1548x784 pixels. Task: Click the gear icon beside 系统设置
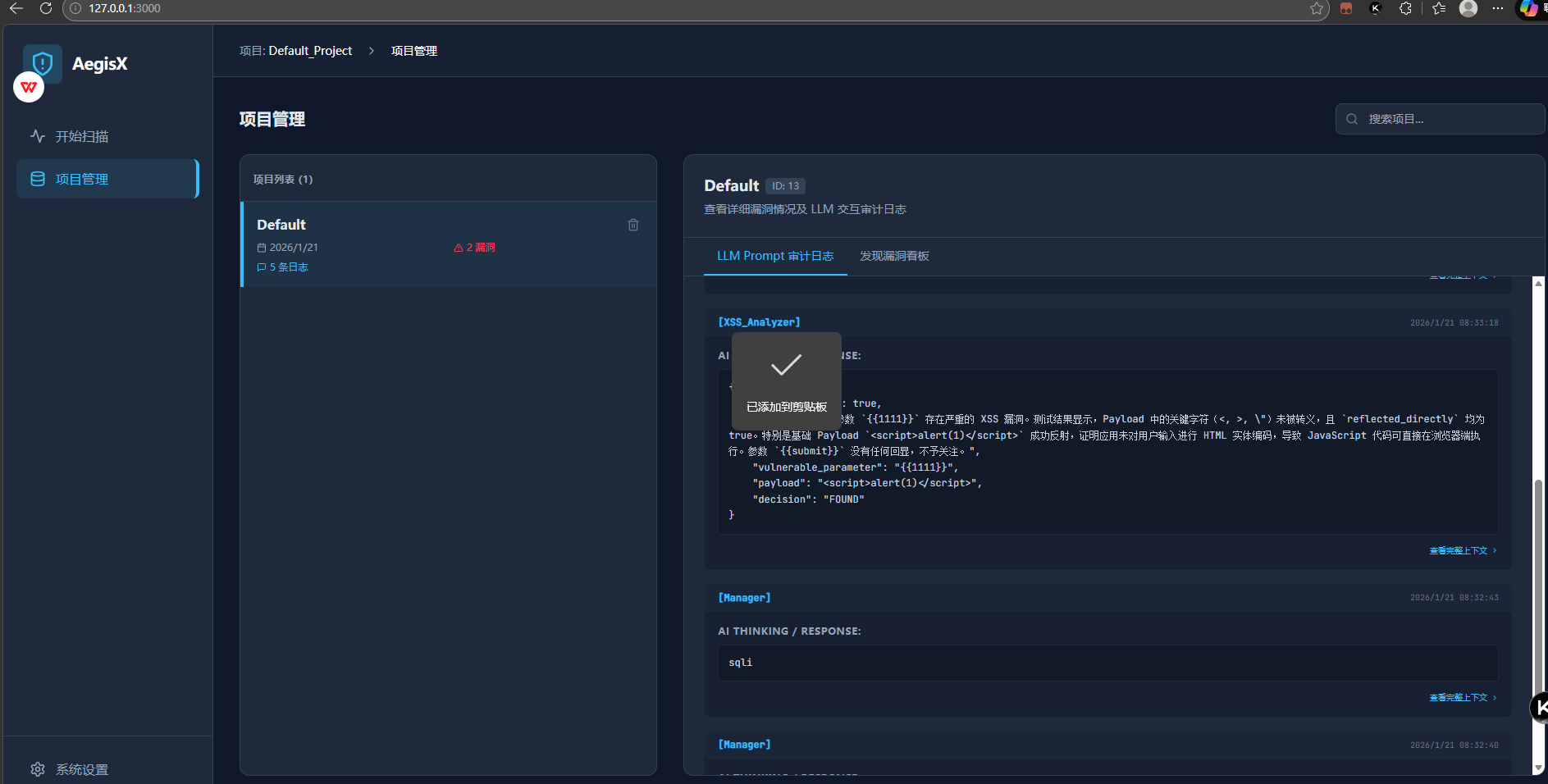(x=38, y=769)
